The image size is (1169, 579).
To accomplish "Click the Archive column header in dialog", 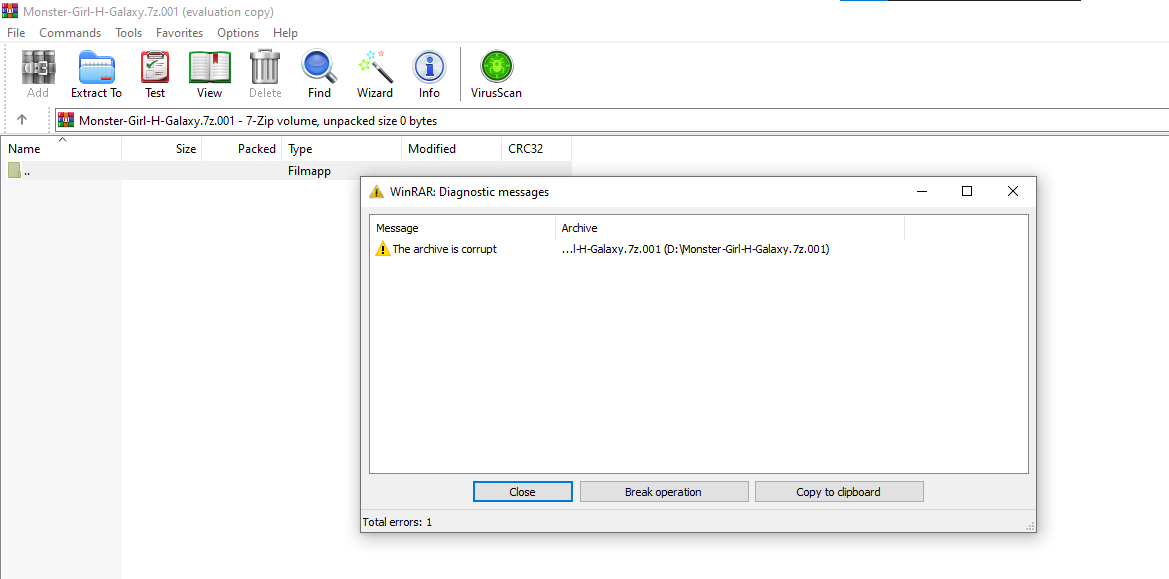I will click(x=730, y=228).
